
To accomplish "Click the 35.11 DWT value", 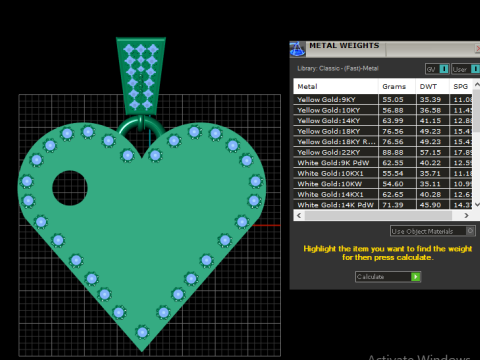I will coord(430,184).
